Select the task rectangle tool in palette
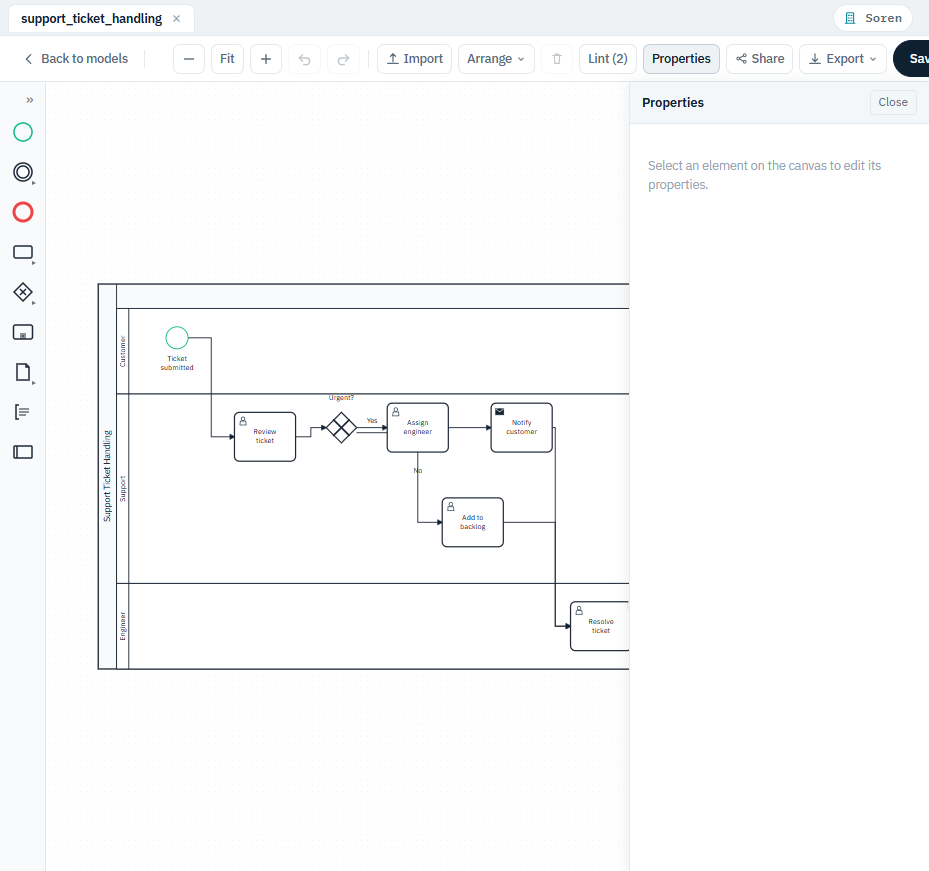This screenshot has width=929, height=871. (x=23, y=252)
